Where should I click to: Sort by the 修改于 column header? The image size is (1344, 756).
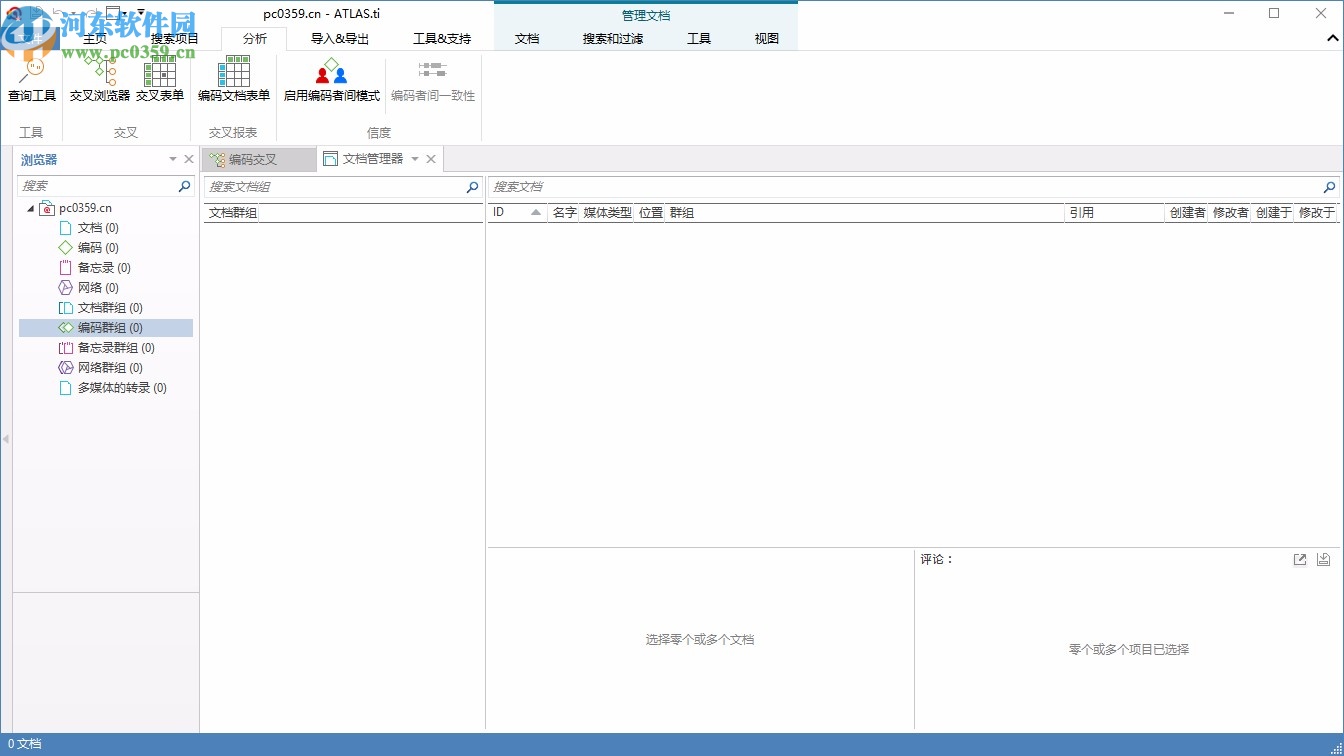(1316, 213)
